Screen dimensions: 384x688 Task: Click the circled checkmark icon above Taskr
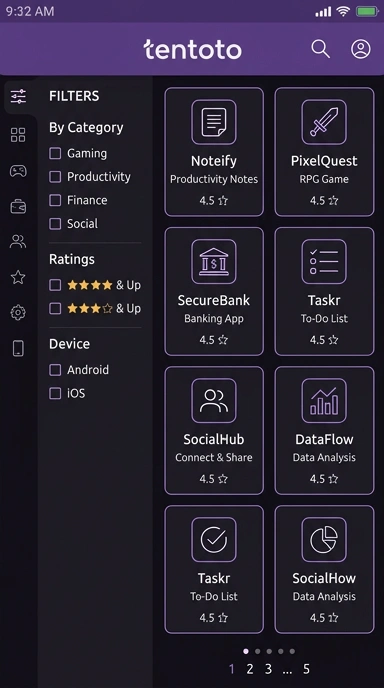(x=214, y=539)
